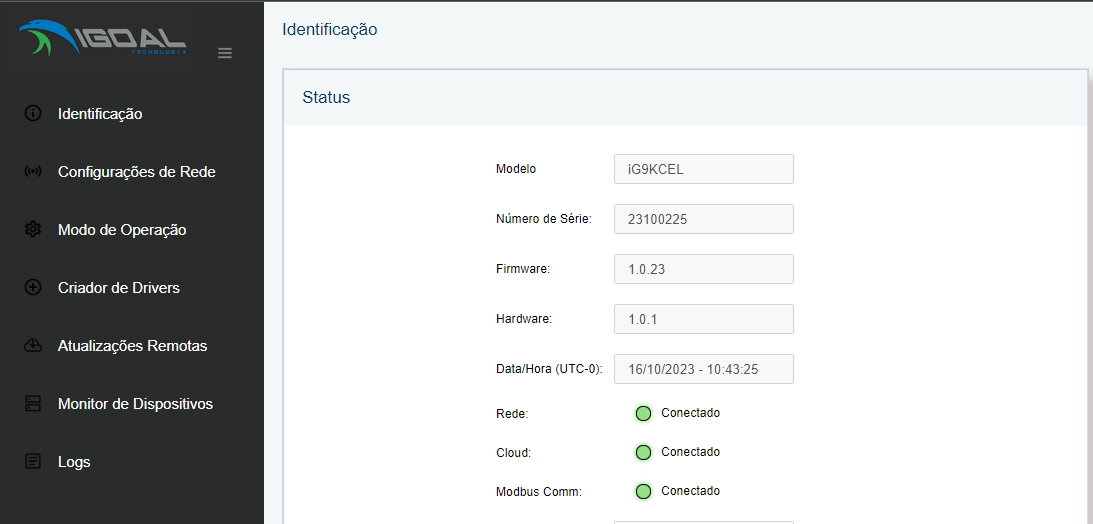The width and height of the screenshot is (1093, 524).
Task: Go to Modo de Operação
Action: (122, 230)
